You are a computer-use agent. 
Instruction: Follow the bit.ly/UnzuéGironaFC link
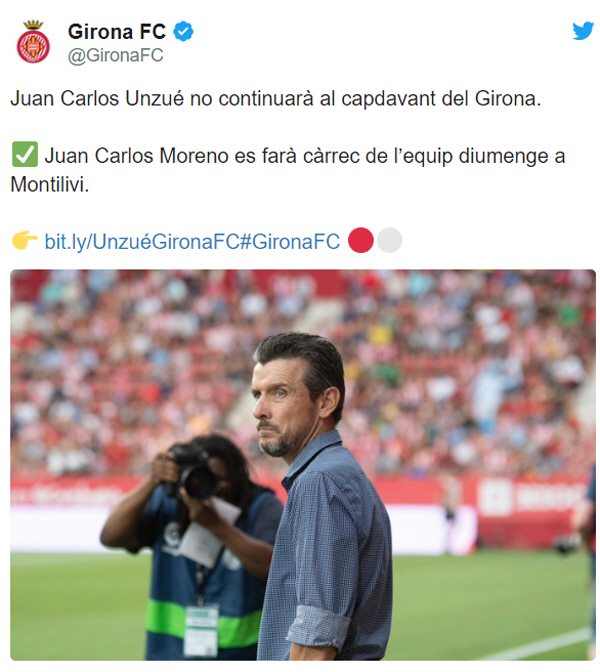coord(142,241)
